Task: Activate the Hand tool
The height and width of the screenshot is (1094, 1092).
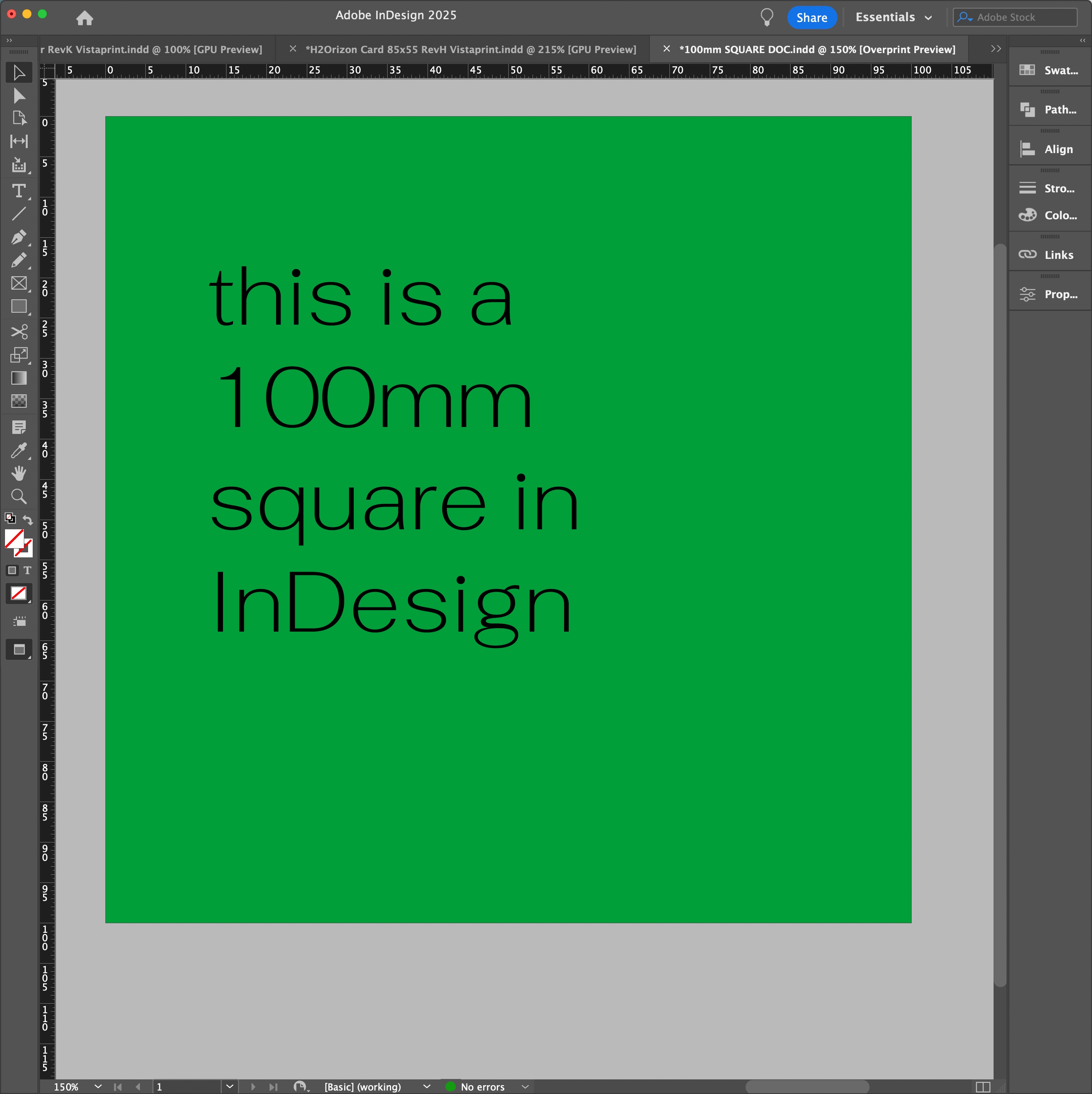Action: click(19, 474)
